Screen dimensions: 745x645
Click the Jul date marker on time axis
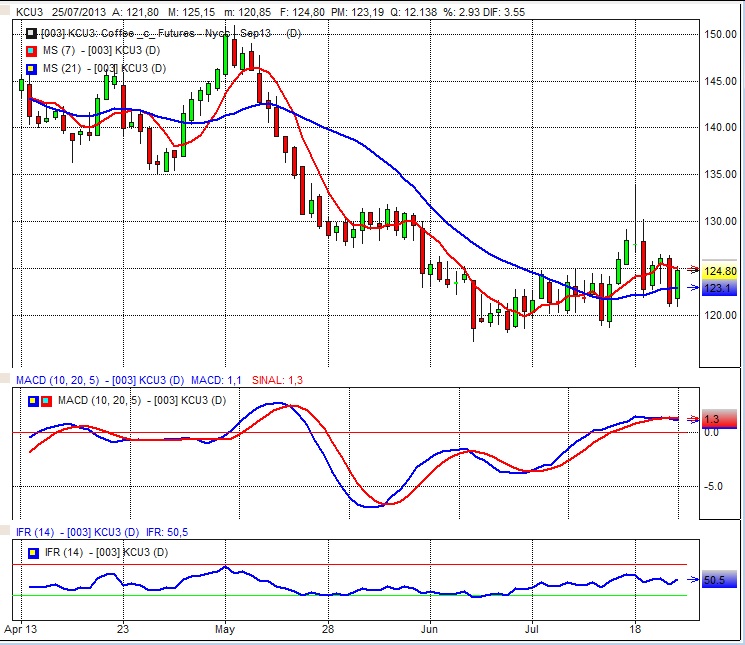tap(531, 630)
